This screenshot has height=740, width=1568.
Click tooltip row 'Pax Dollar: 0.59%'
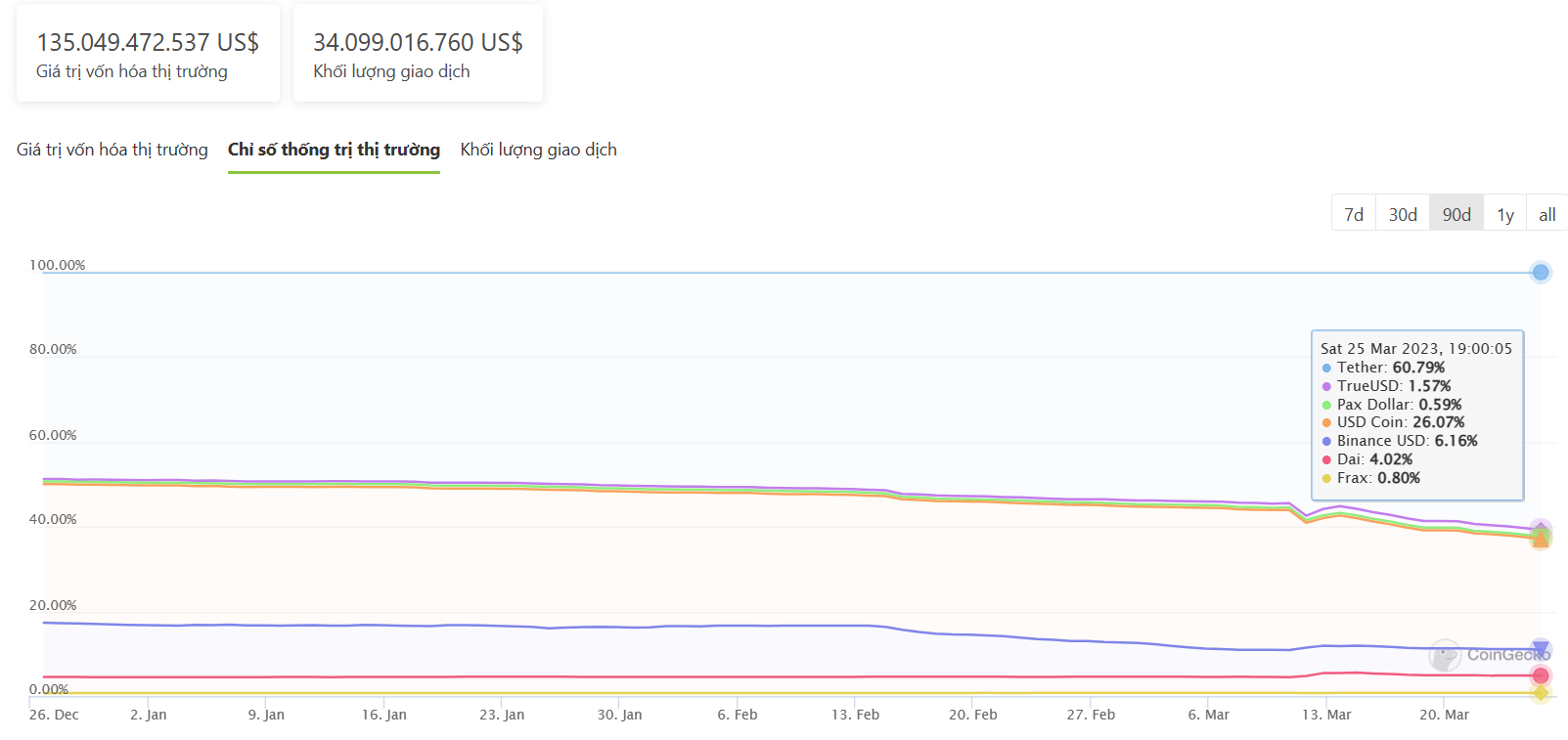[x=1391, y=405]
